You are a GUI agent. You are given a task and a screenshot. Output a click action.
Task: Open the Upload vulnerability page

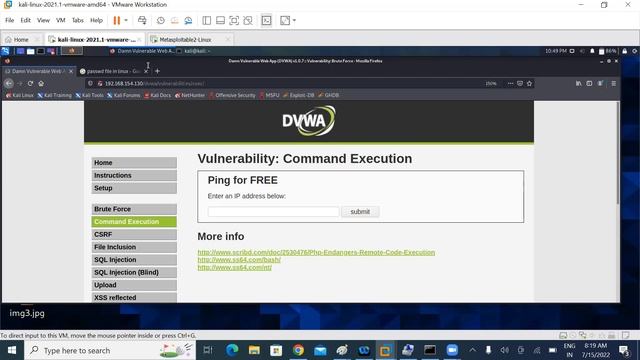[x=134, y=285]
